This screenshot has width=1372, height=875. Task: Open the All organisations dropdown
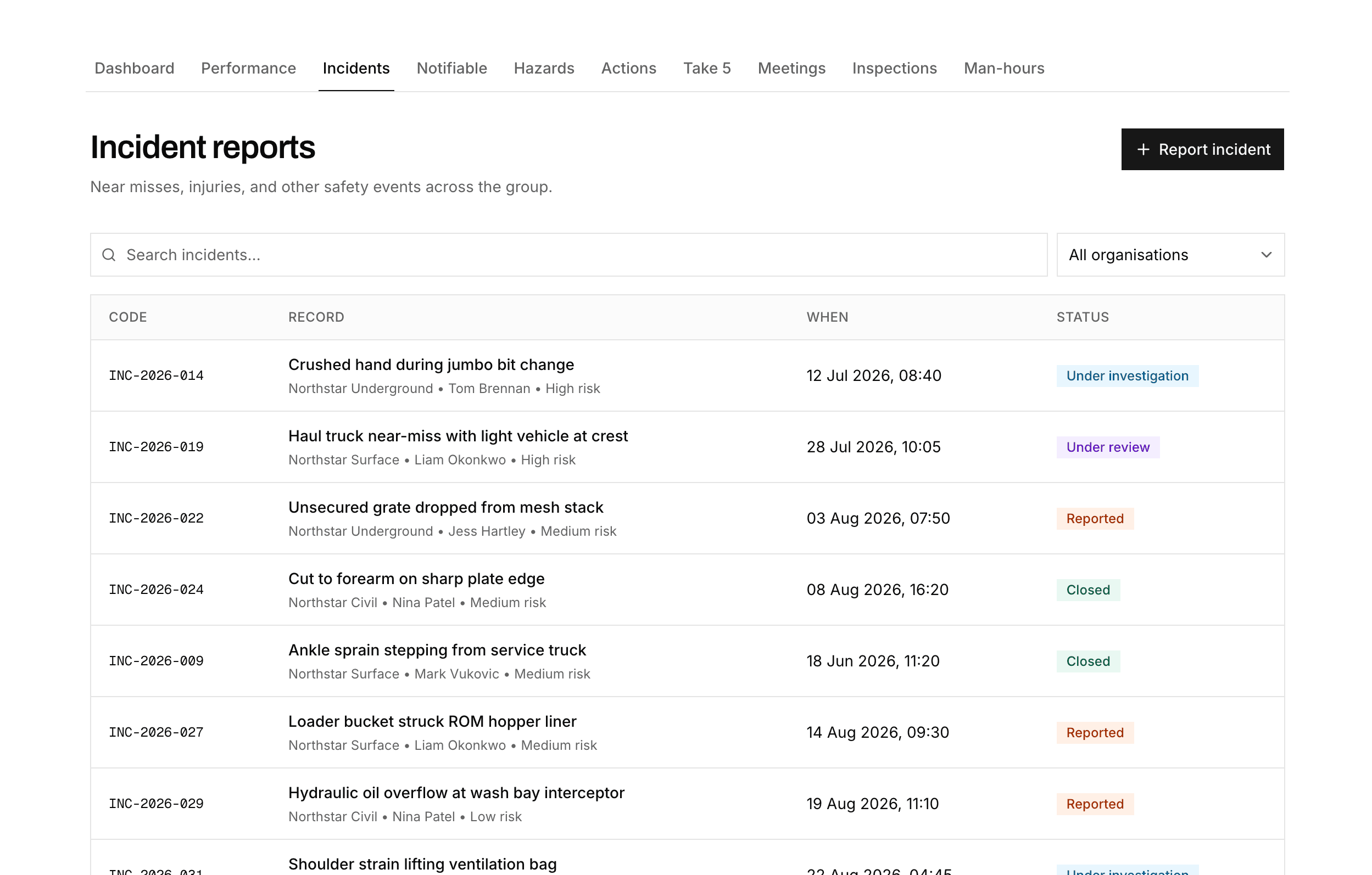[1170, 255]
